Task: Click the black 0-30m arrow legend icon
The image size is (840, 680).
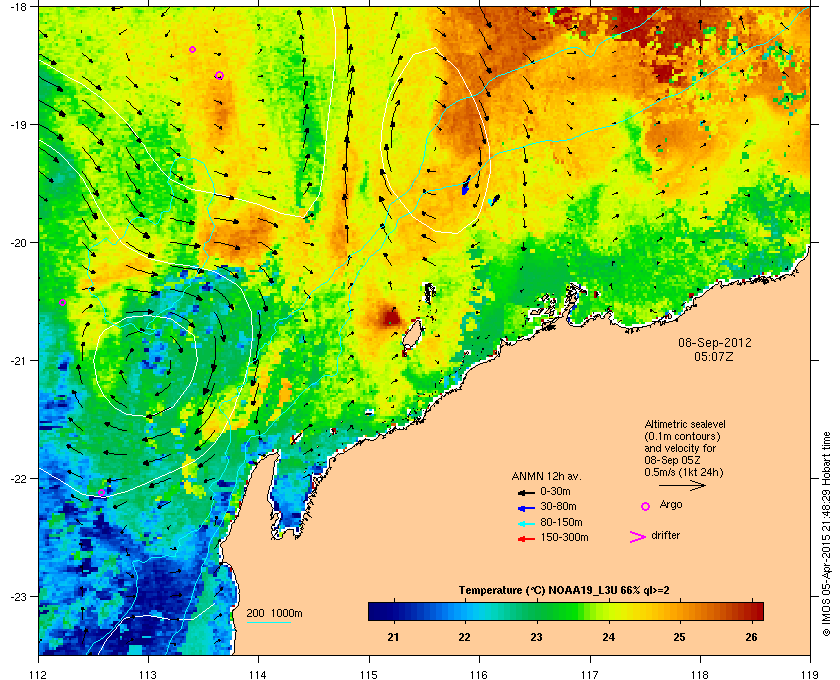Action: [x=526, y=492]
